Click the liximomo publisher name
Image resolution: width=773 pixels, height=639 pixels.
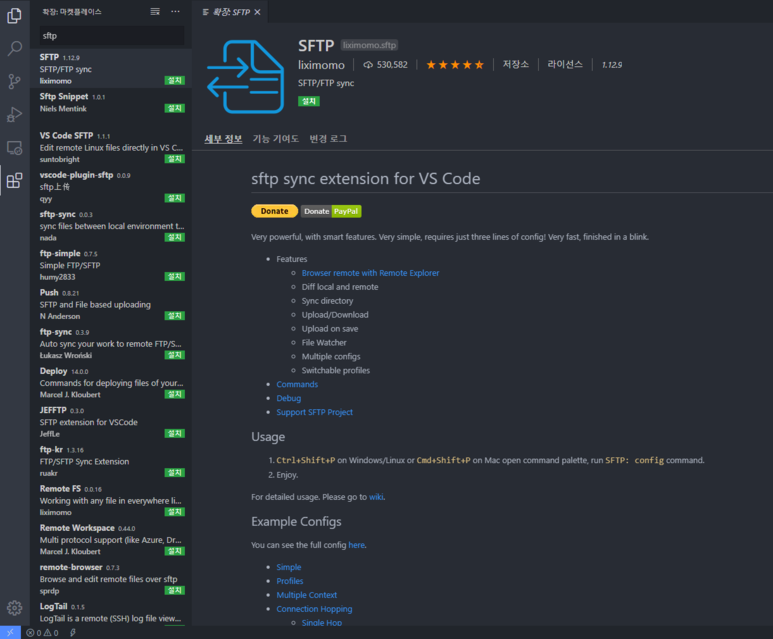[x=321, y=65]
